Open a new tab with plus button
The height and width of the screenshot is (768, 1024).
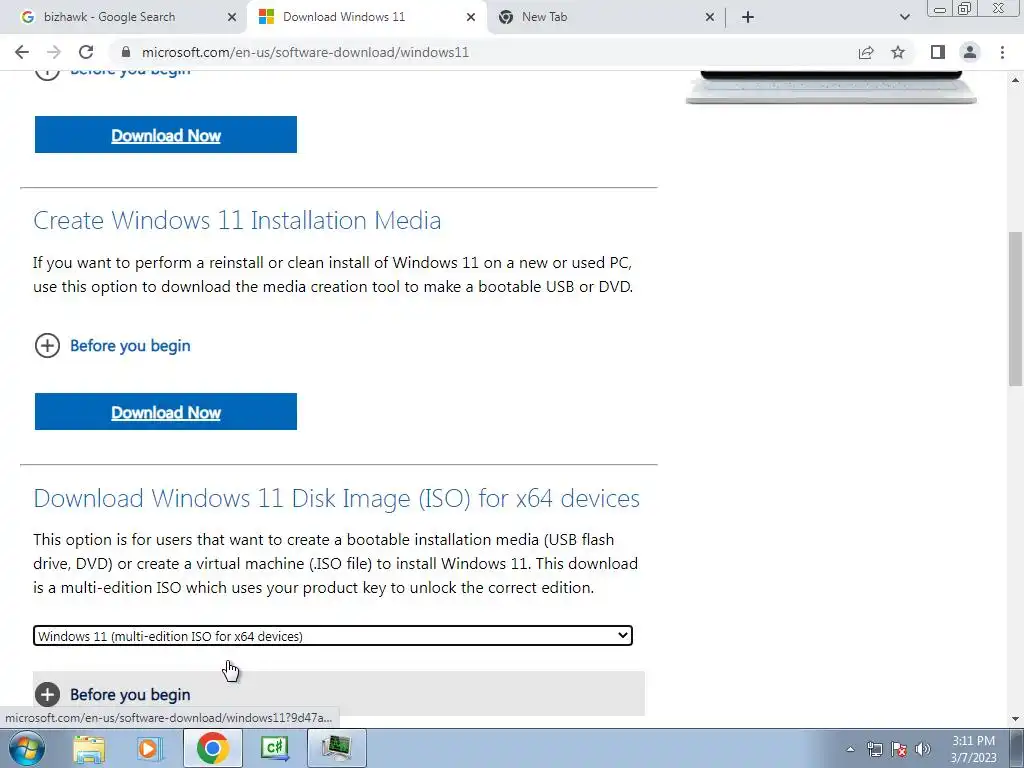tap(748, 18)
